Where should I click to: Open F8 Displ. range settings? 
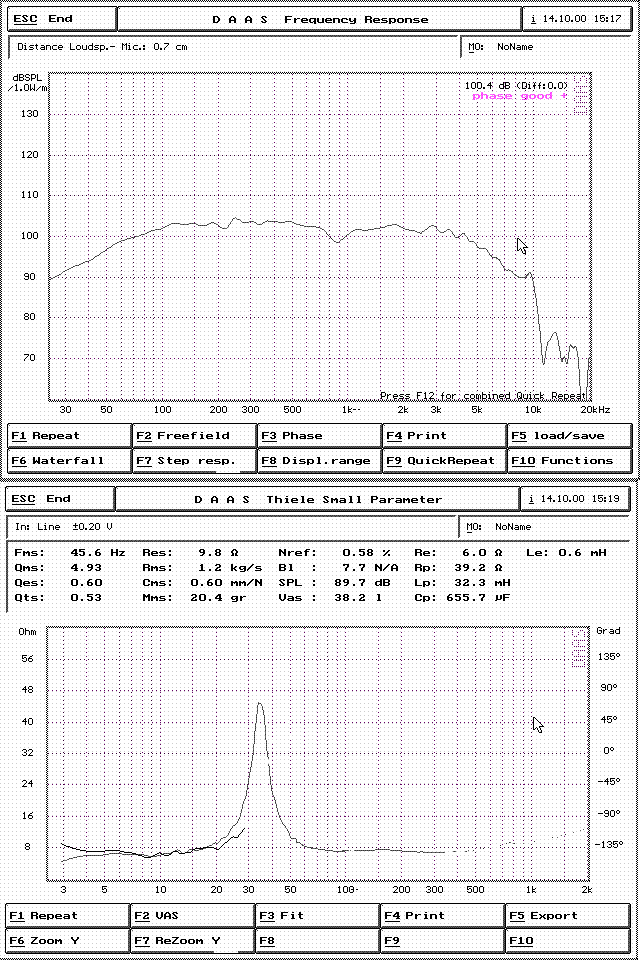pos(320,461)
